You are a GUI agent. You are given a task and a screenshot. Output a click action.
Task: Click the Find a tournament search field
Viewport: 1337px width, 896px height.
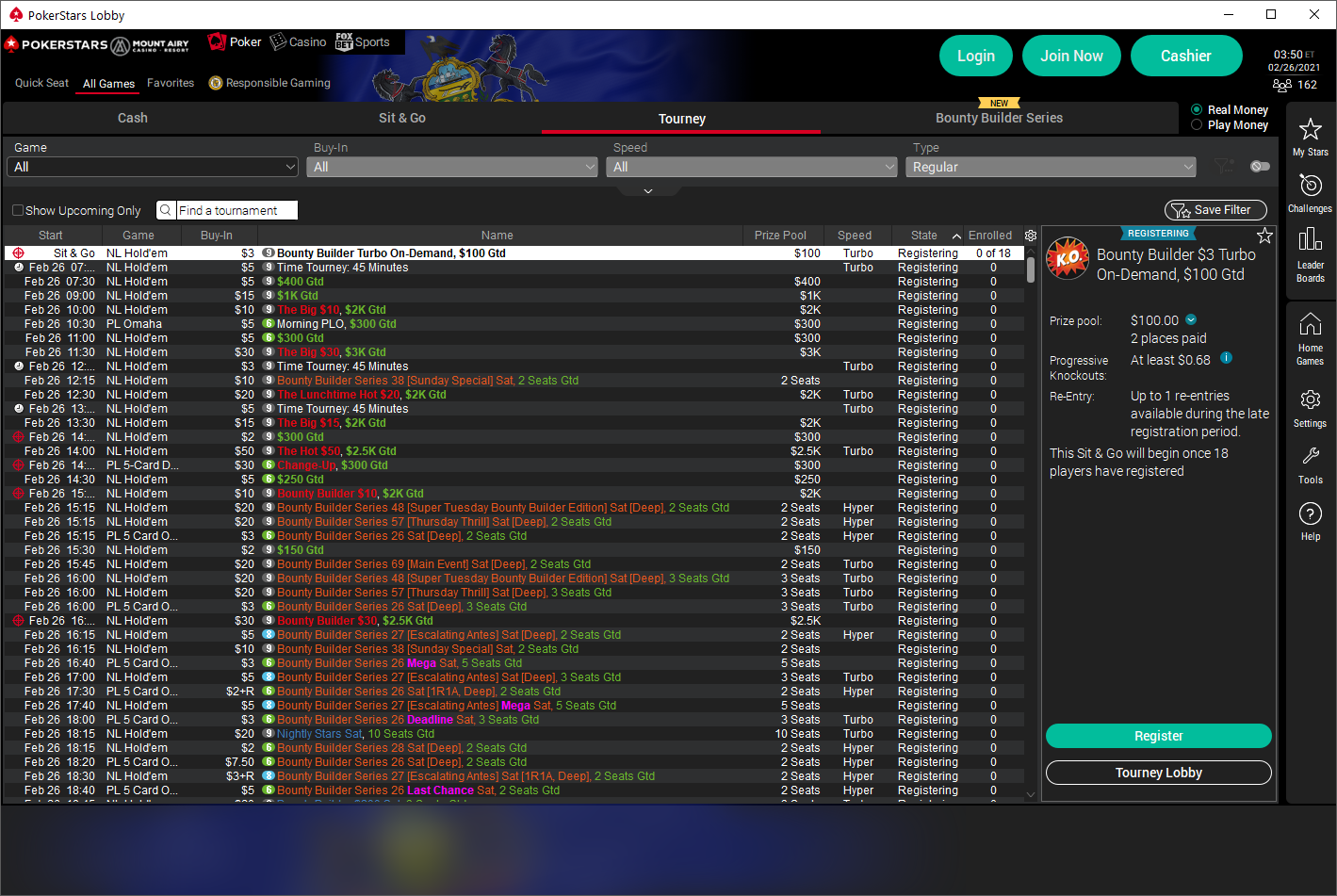pos(237,210)
